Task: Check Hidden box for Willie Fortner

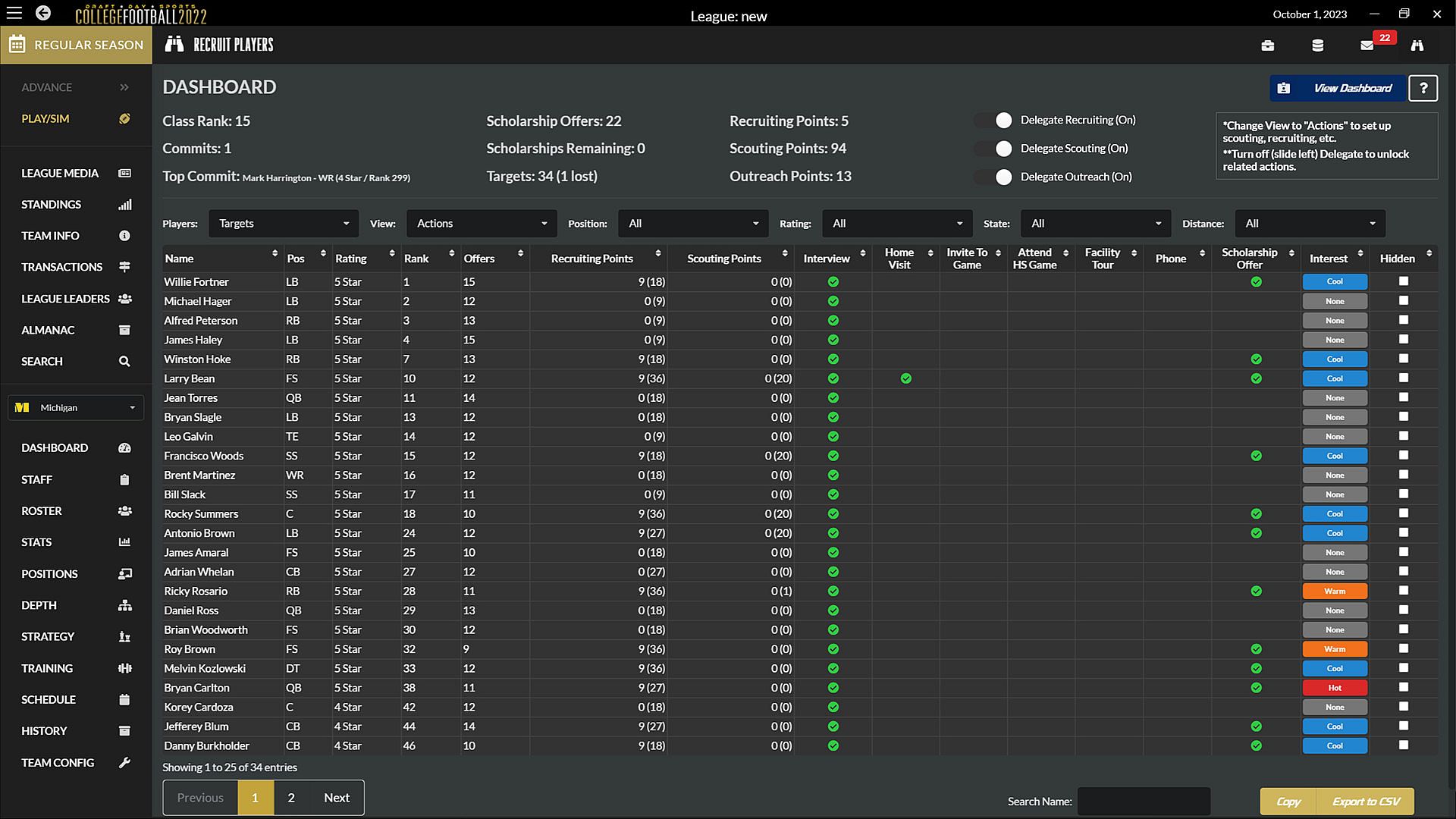Action: pos(1403,281)
